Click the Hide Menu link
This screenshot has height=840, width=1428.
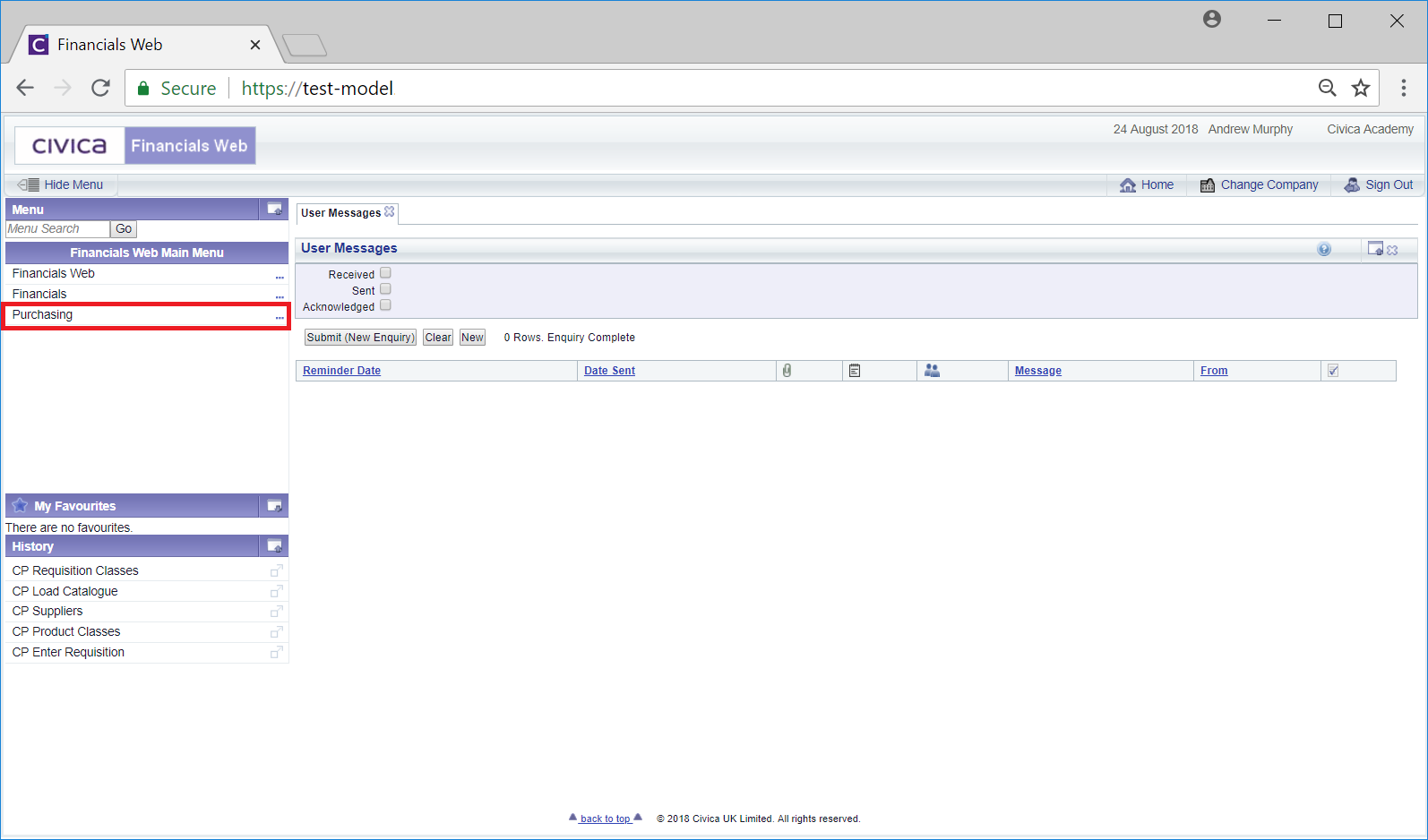(x=73, y=184)
